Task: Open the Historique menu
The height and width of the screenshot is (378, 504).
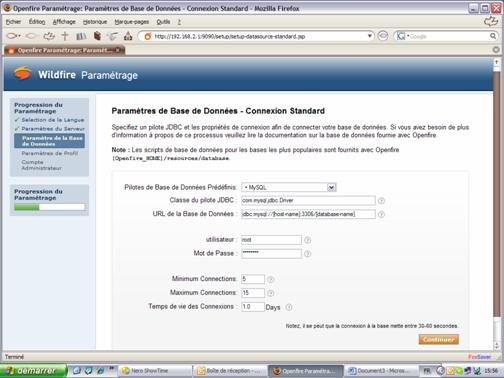Action: pyautogui.click(x=95, y=22)
